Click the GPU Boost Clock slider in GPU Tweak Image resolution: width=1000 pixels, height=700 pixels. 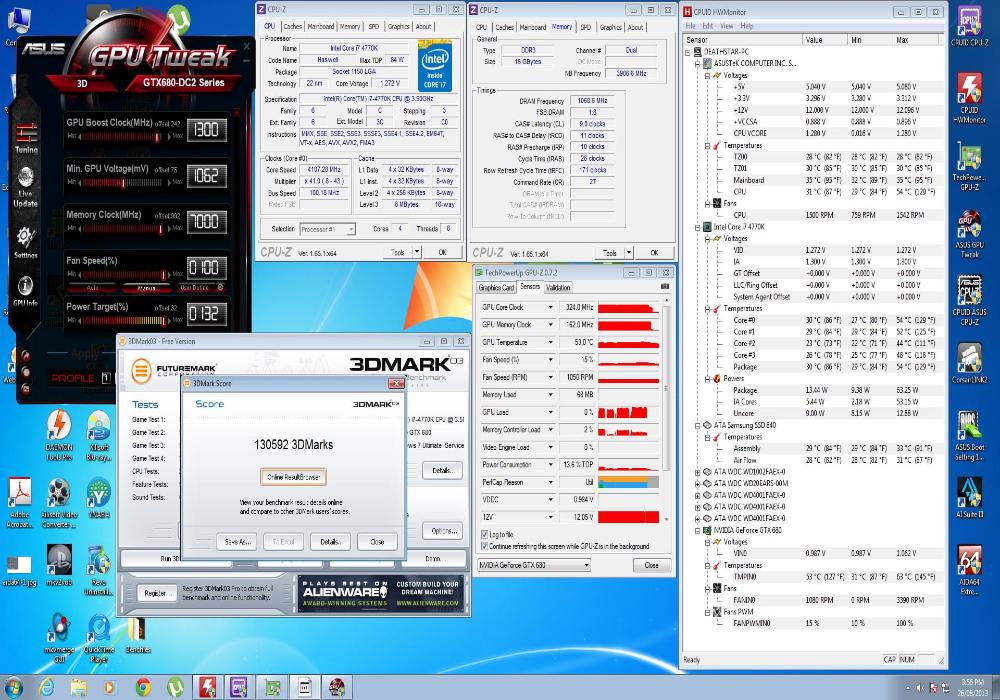(122, 136)
